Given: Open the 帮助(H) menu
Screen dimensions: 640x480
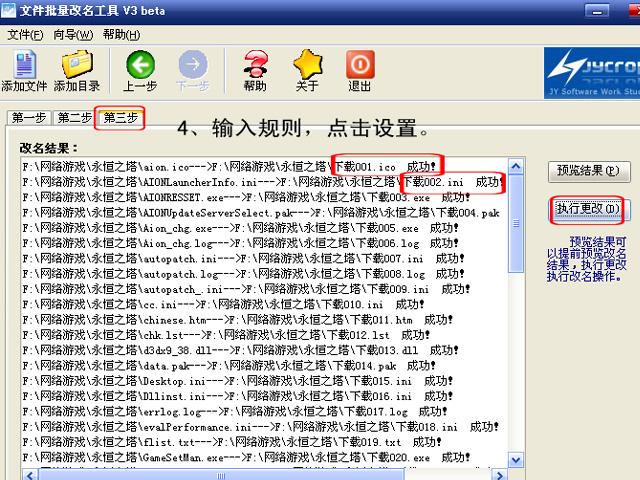Looking at the screenshot, I should coord(122,35).
